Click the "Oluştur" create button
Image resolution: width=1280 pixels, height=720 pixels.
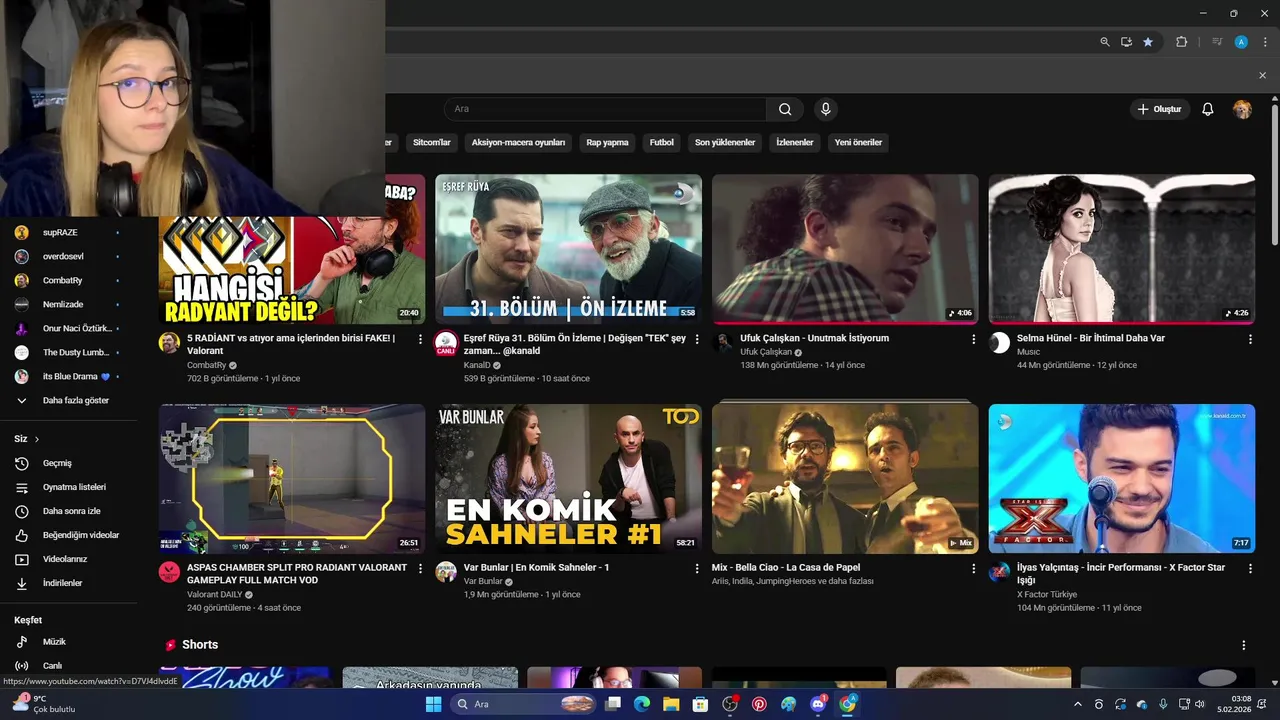1160,109
